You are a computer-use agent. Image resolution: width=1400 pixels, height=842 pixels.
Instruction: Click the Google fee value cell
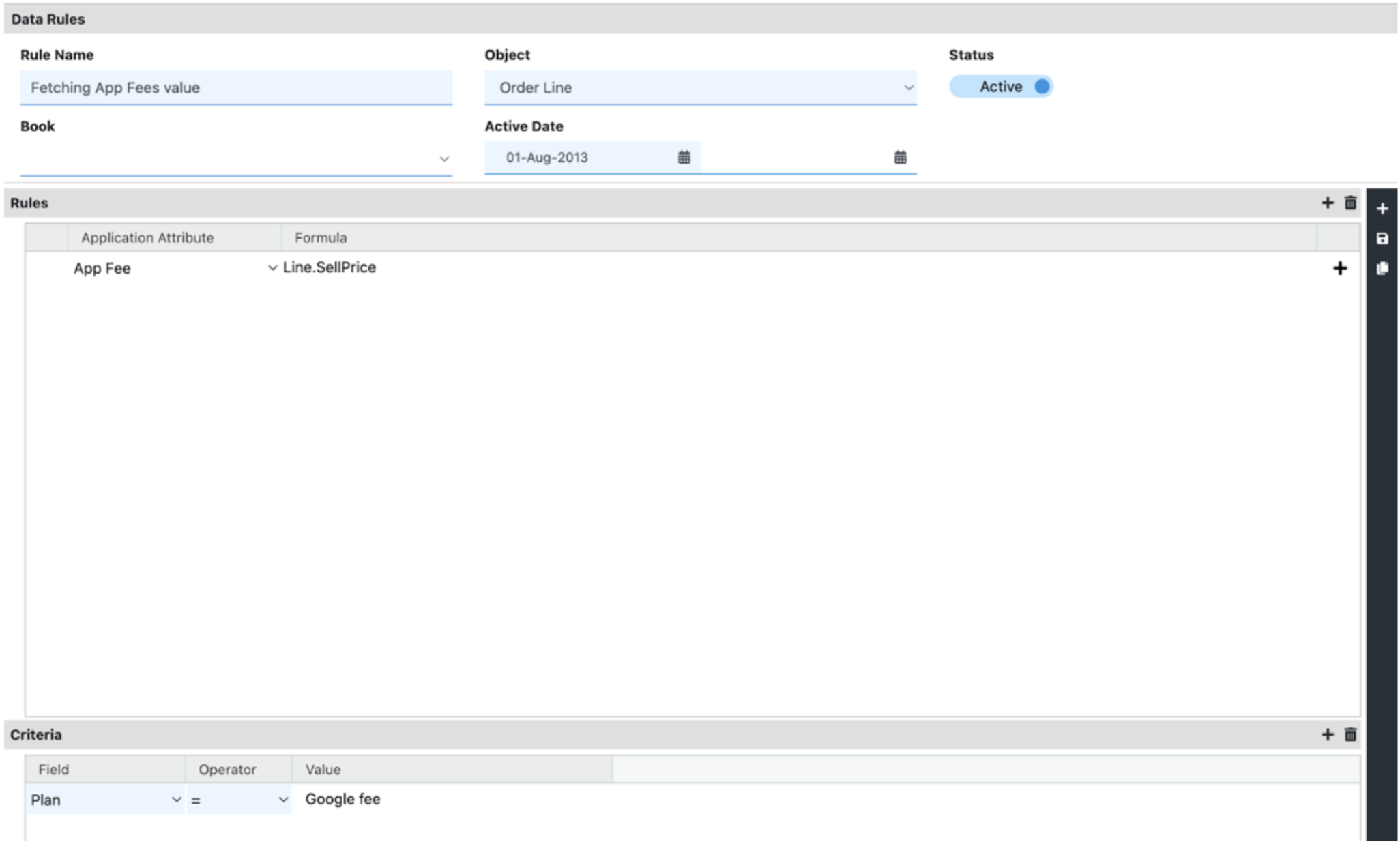(343, 799)
